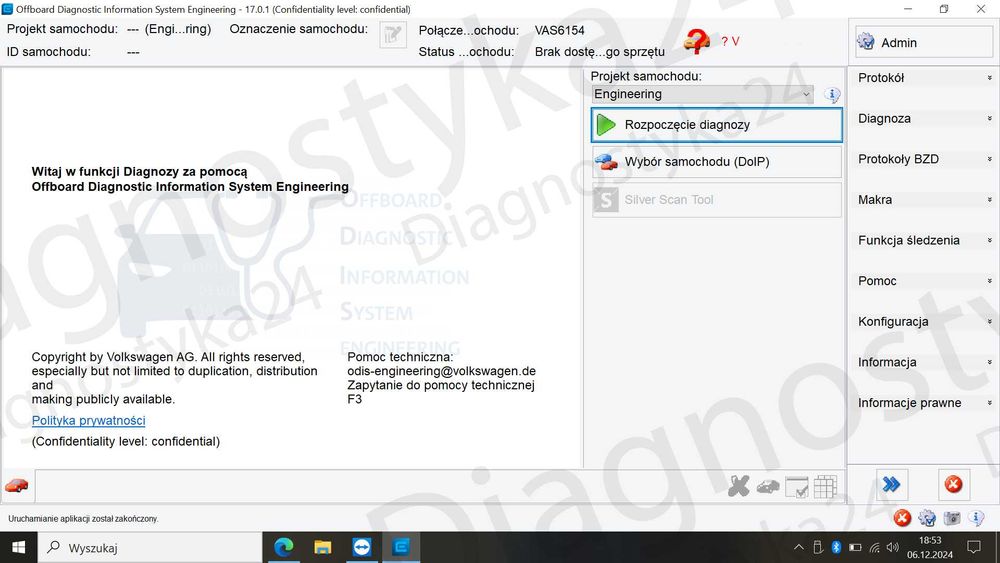Expand the Protokoły BZD section
Screen dimensions: 1000x563
(x=923, y=159)
